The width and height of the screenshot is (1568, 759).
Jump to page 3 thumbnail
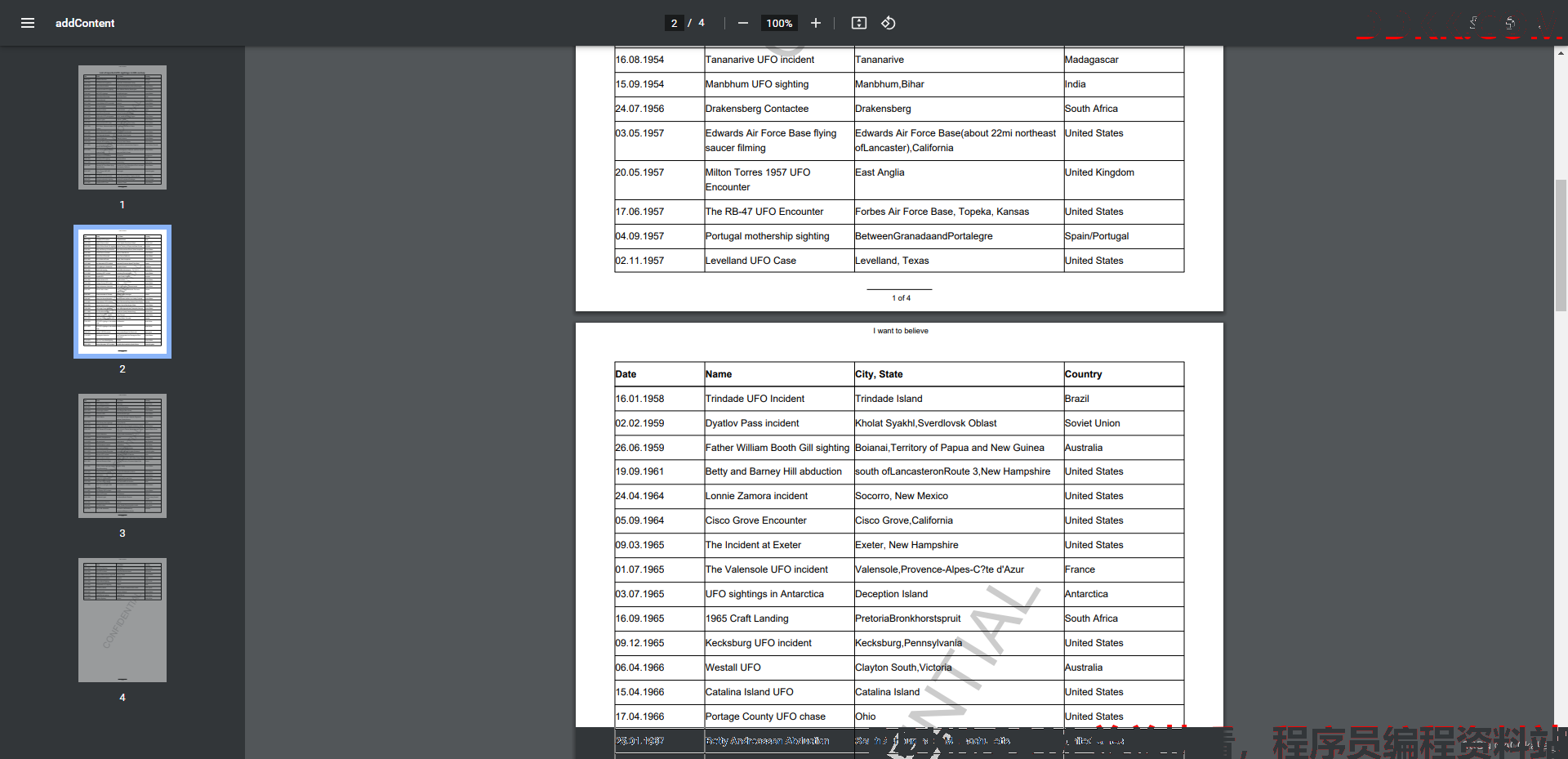click(x=122, y=456)
